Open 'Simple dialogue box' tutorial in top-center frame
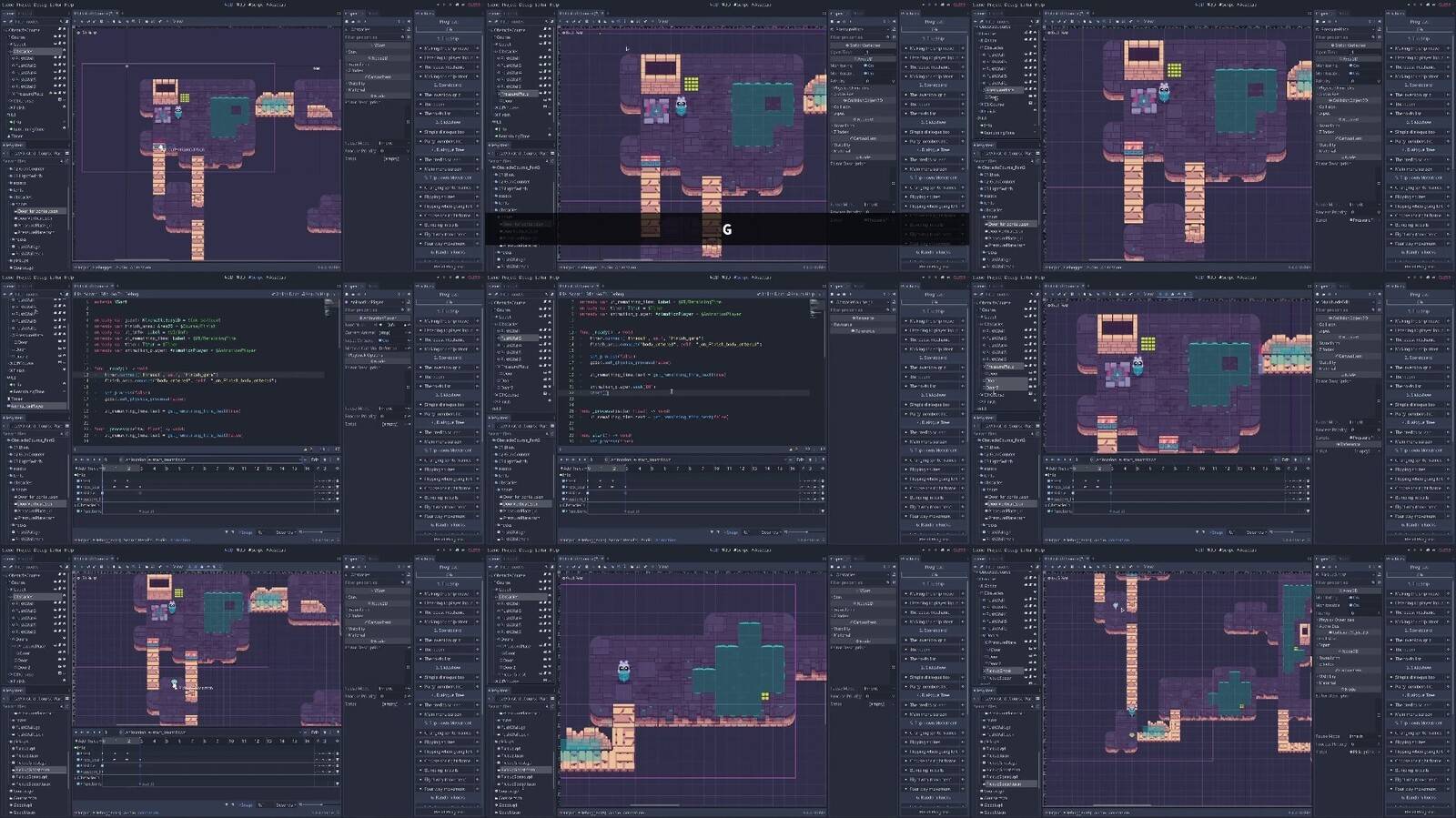1456x818 pixels. [x=934, y=132]
